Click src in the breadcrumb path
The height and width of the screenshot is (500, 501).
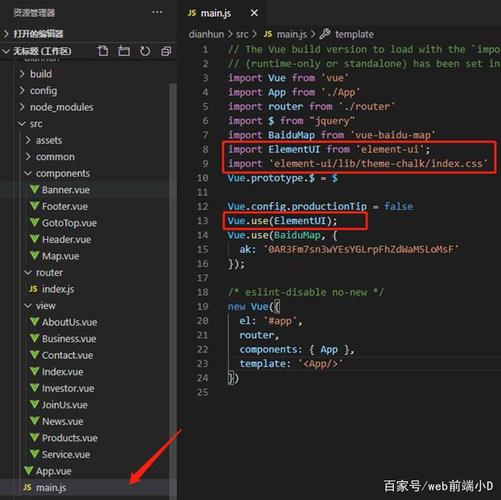click(x=242, y=34)
